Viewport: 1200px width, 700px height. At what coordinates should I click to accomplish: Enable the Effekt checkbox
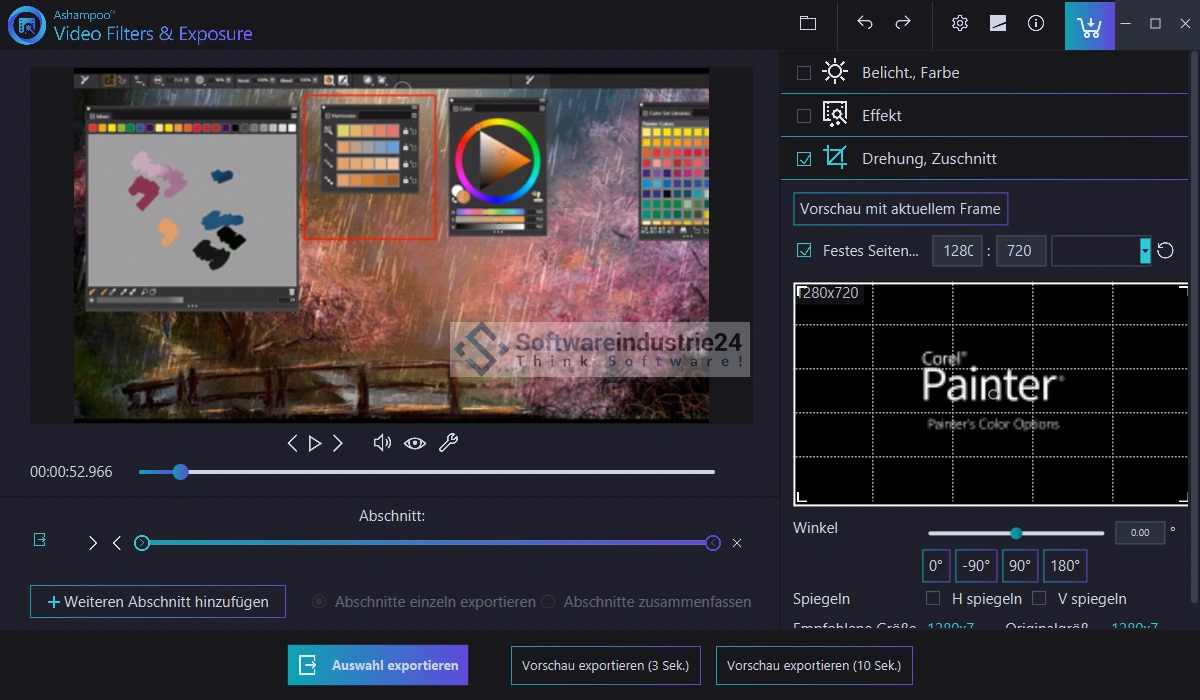[804, 116]
